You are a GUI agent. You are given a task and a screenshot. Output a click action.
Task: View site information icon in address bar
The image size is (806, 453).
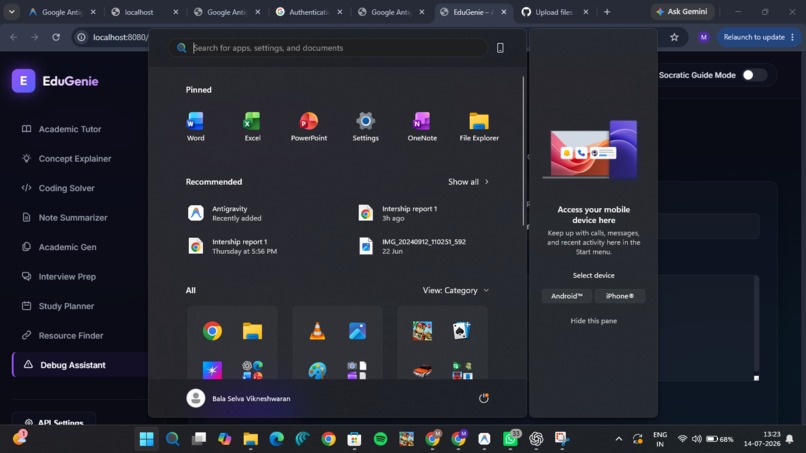pyautogui.click(x=81, y=37)
